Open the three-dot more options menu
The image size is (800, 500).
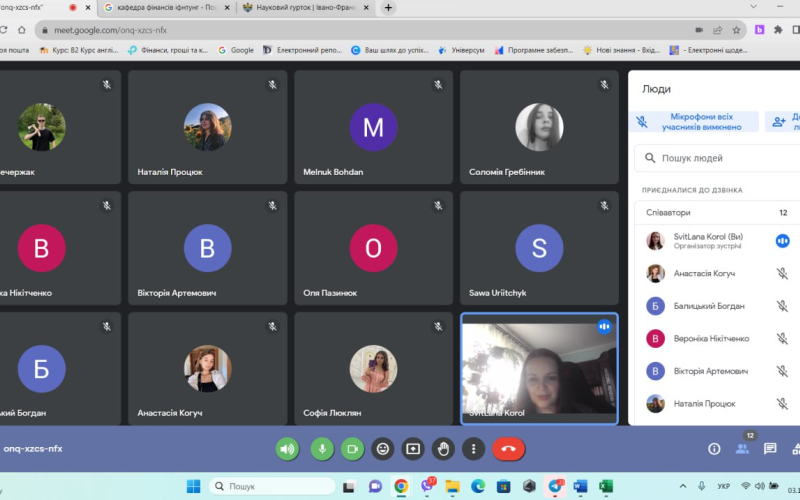tap(473, 449)
